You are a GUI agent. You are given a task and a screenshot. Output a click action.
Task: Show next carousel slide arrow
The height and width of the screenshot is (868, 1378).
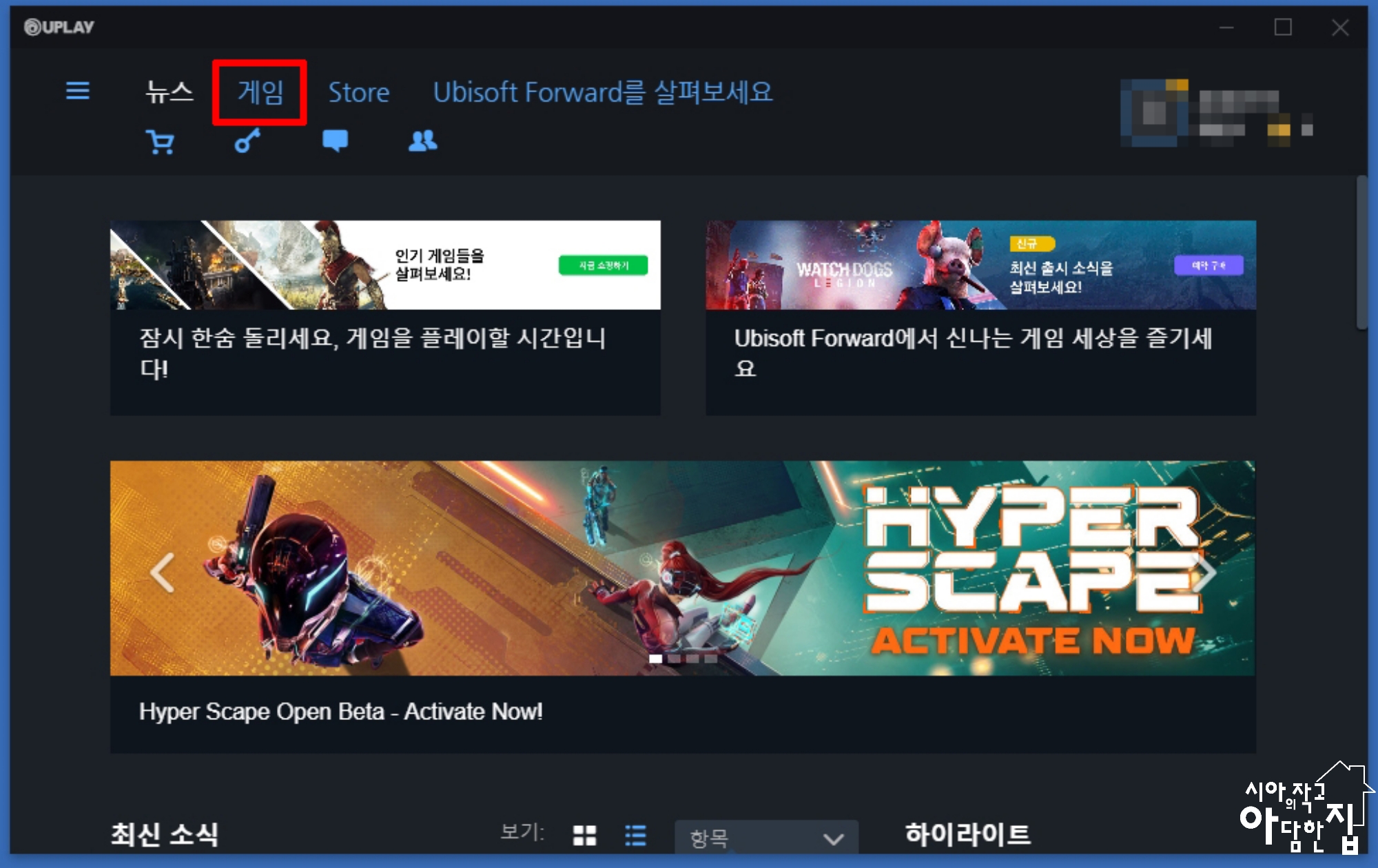(x=1204, y=572)
